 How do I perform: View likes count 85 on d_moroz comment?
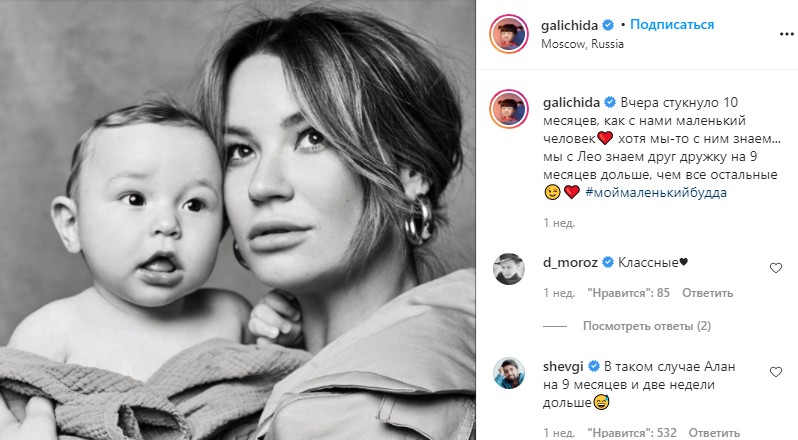click(x=629, y=293)
